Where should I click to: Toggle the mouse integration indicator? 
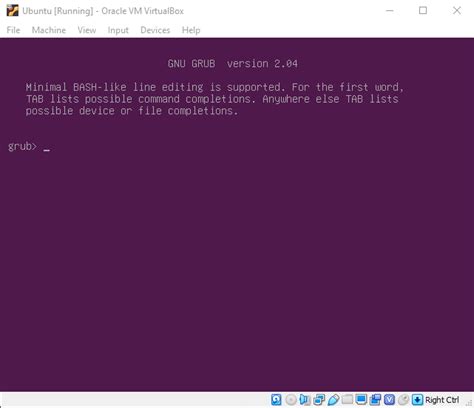[403, 399]
